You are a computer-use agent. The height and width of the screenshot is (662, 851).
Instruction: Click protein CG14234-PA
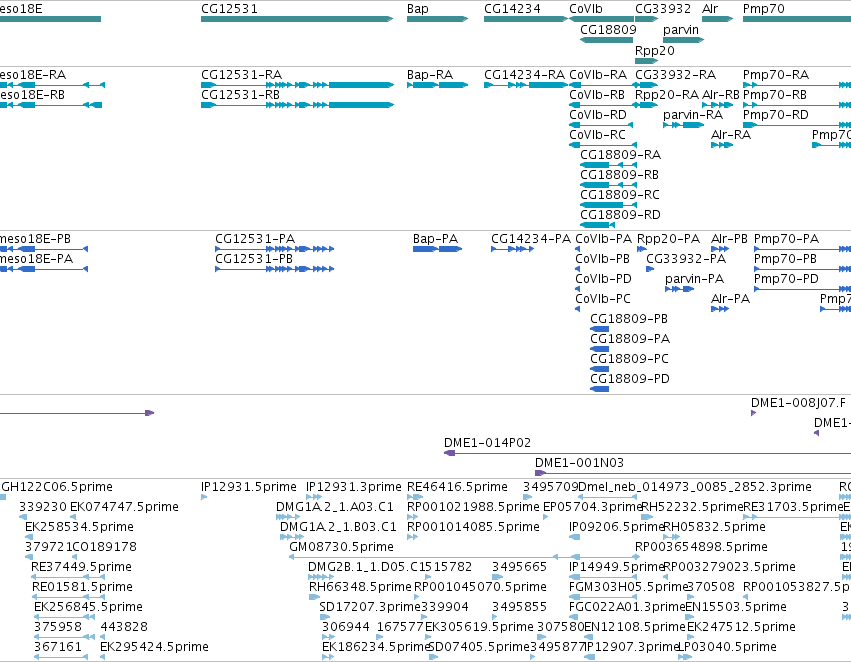[x=512, y=249]
